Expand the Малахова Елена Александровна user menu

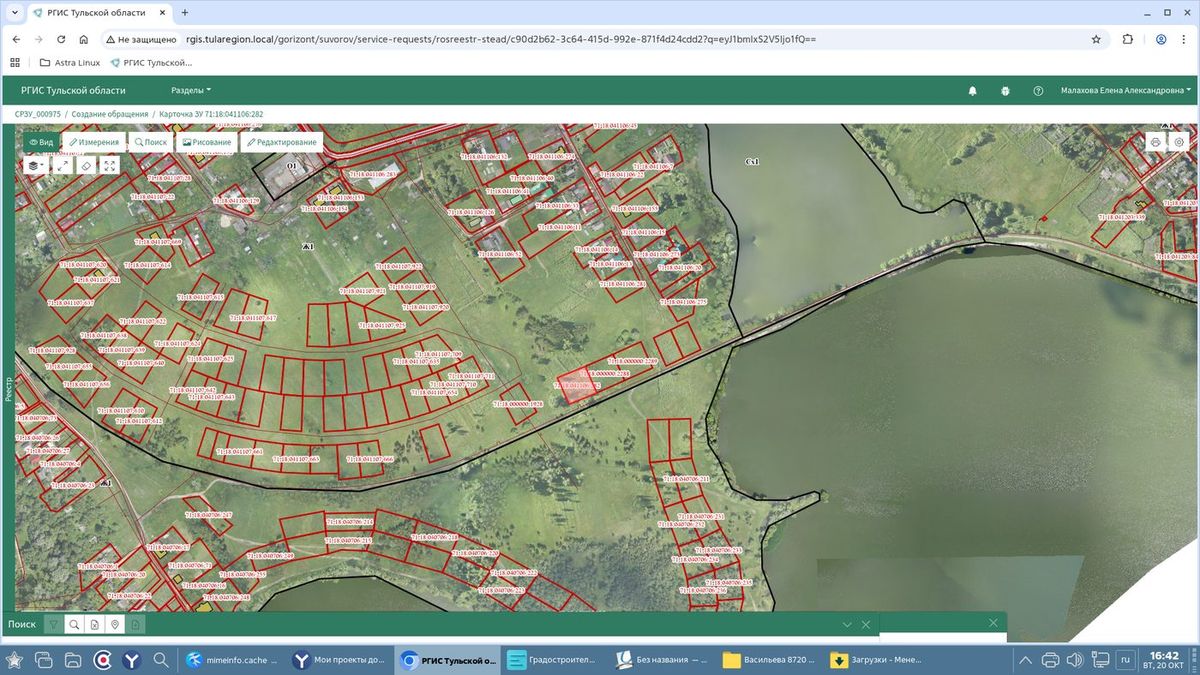[x=1127, y=90]
